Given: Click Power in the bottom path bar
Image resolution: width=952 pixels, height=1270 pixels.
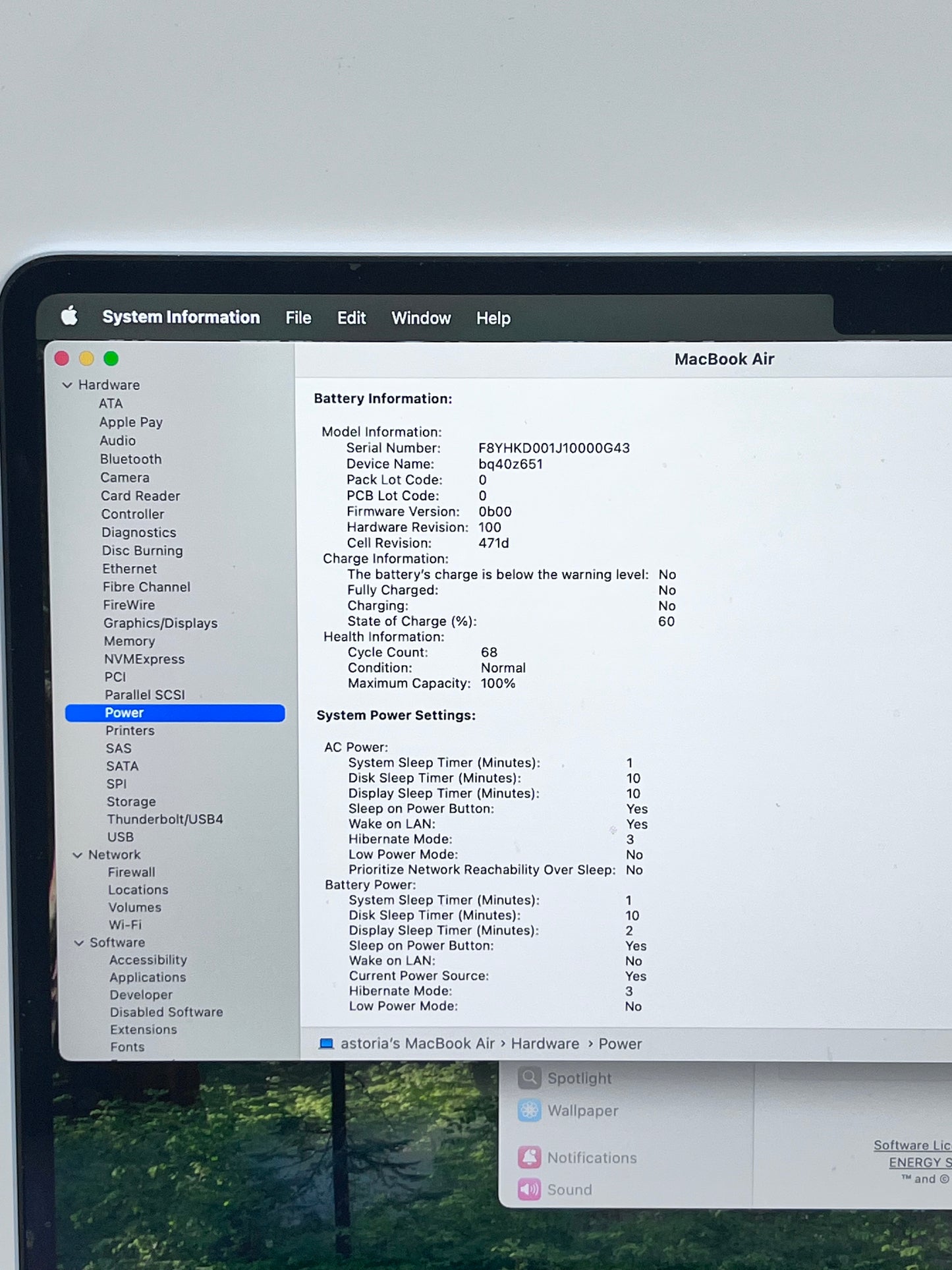Looking at the screenshot, I should click(x=620, y=1044).
